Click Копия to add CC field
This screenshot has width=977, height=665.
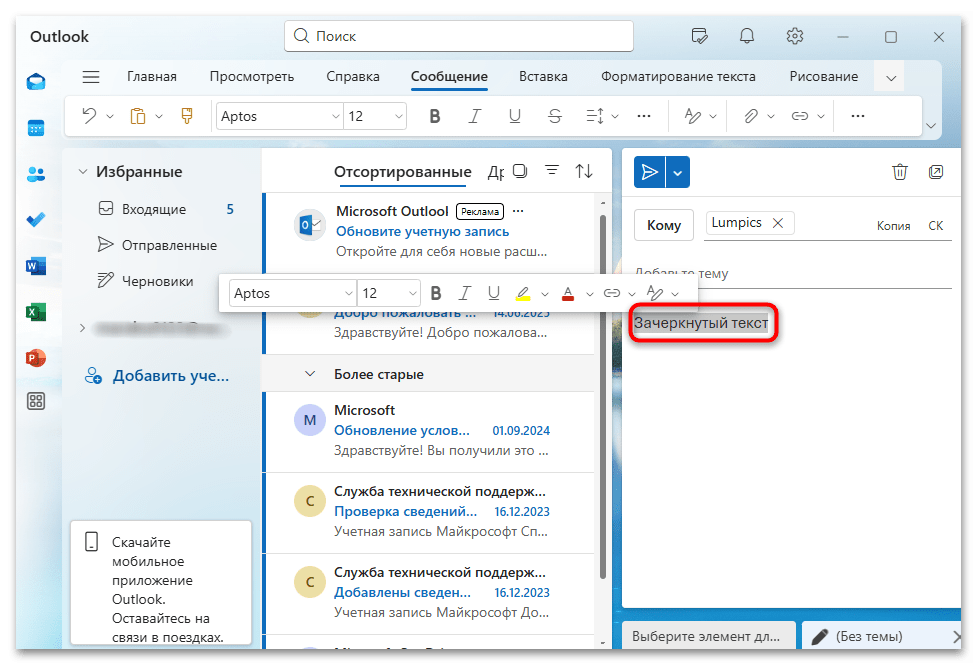894,226
